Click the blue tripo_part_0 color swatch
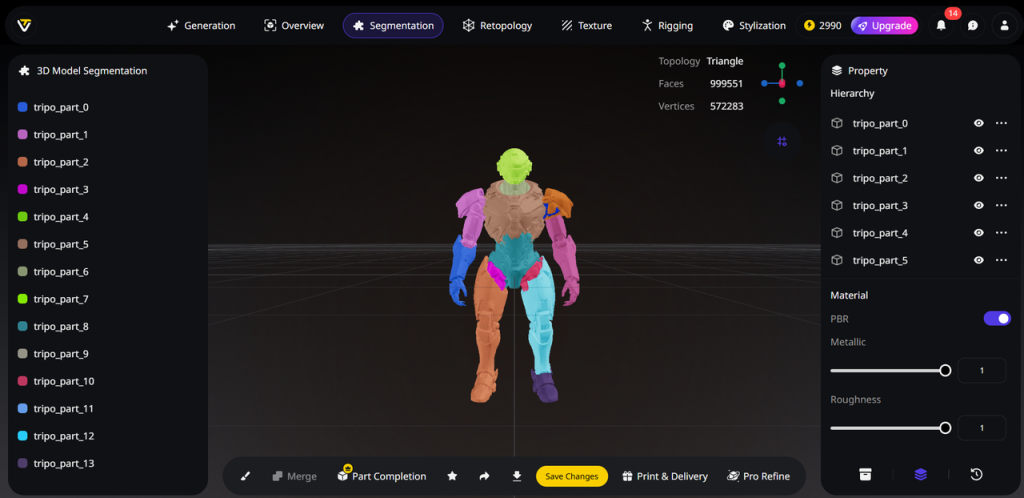Screen dimensions: 1024x498 [22, 107]
